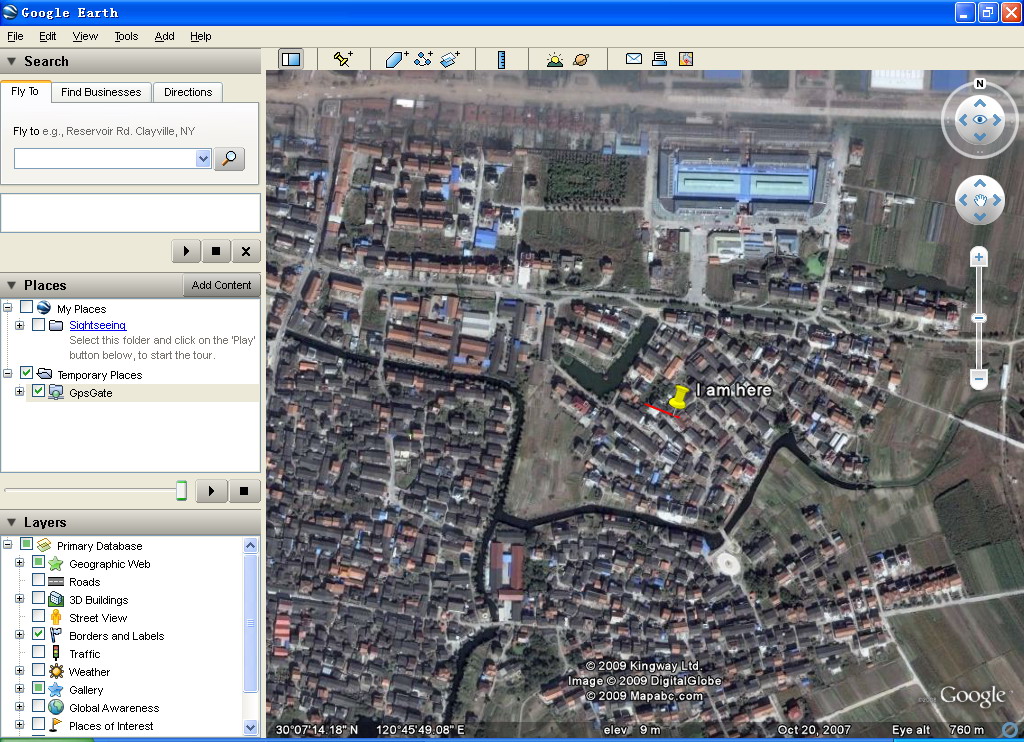Collapse the Search panel triangle
This screenshot has height=742, width=1024.
[11, 61]
